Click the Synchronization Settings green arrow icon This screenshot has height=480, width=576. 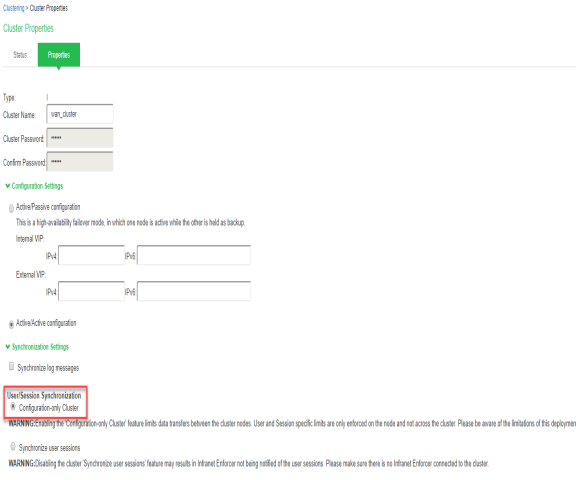[x=8, y=347]
